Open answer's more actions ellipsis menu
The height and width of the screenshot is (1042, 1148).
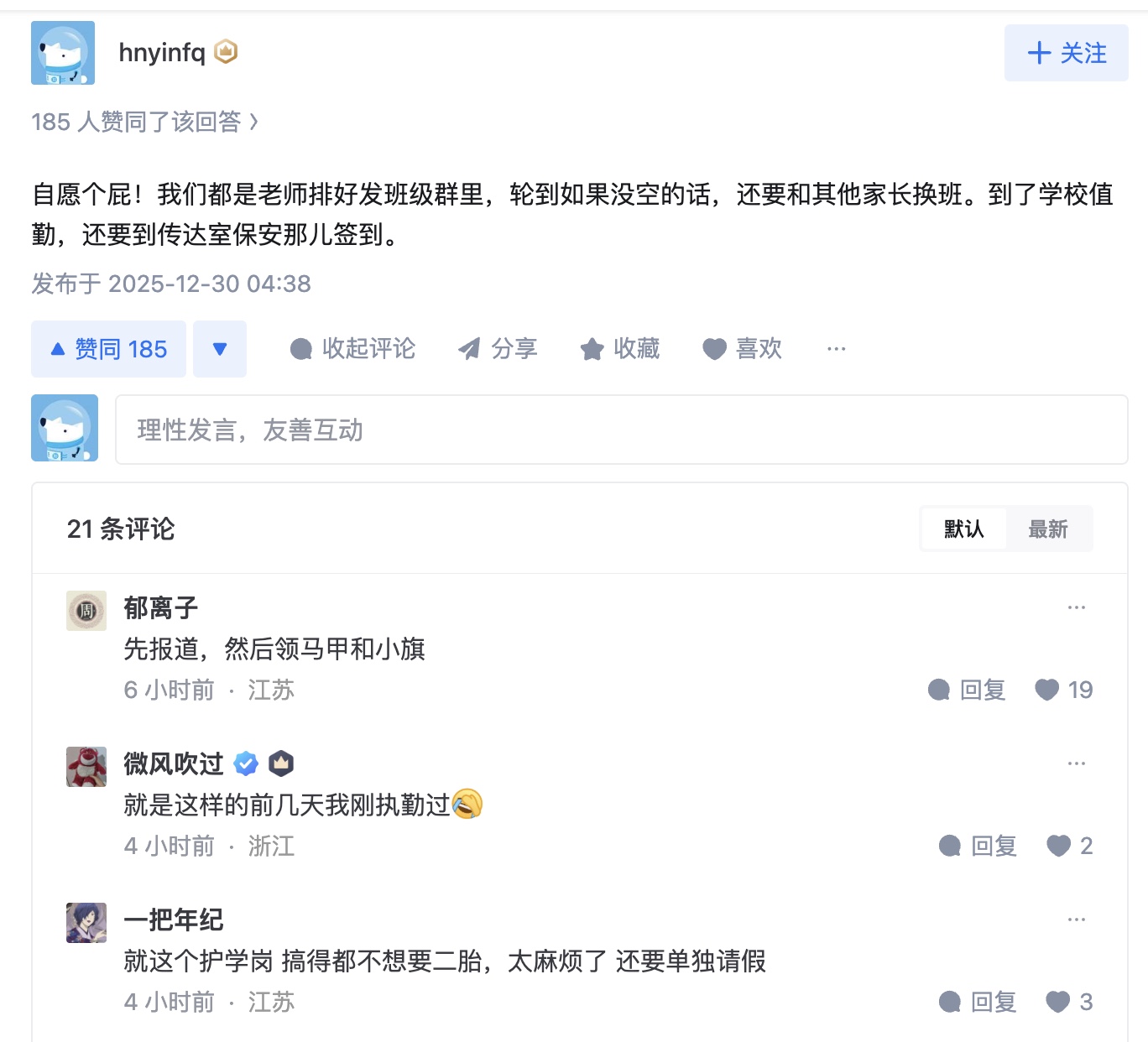pyautogui.click(x=836, y=349)
